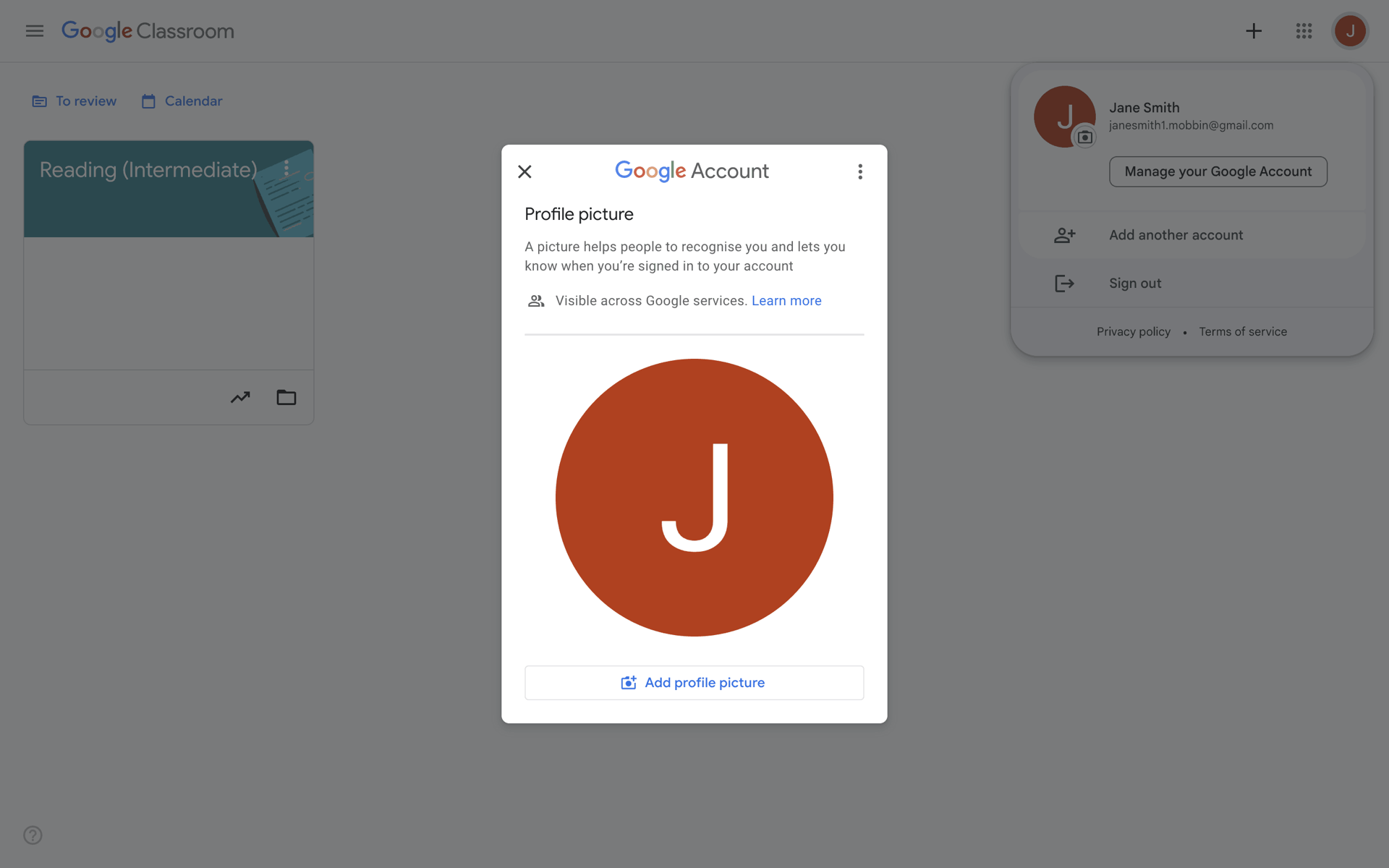Select Add another account
The height and width of the screenshot is (868, 1389).
1192,235
